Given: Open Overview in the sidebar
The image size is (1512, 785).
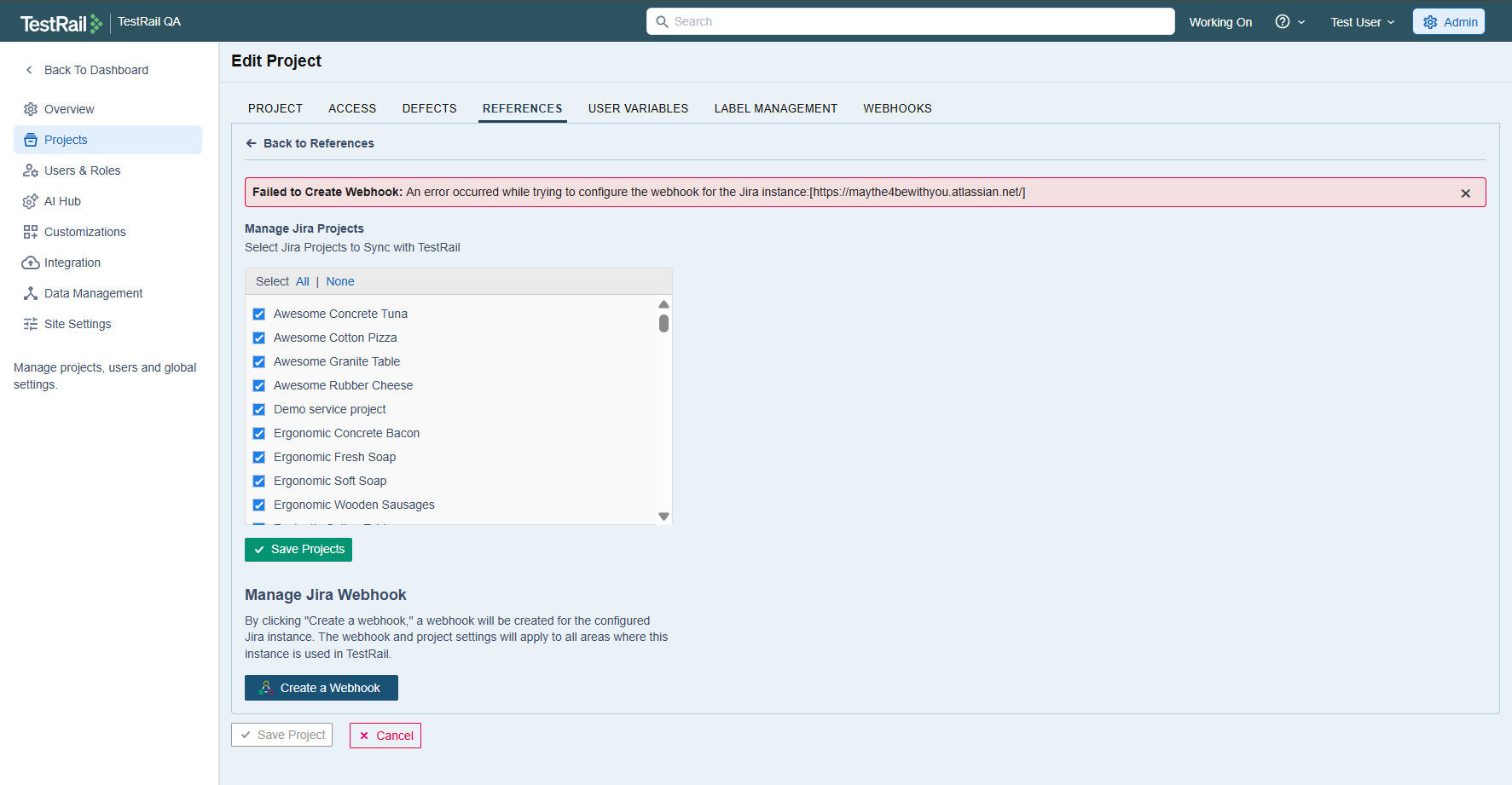Looking at the screenshot, I should (x=107, y=109).
